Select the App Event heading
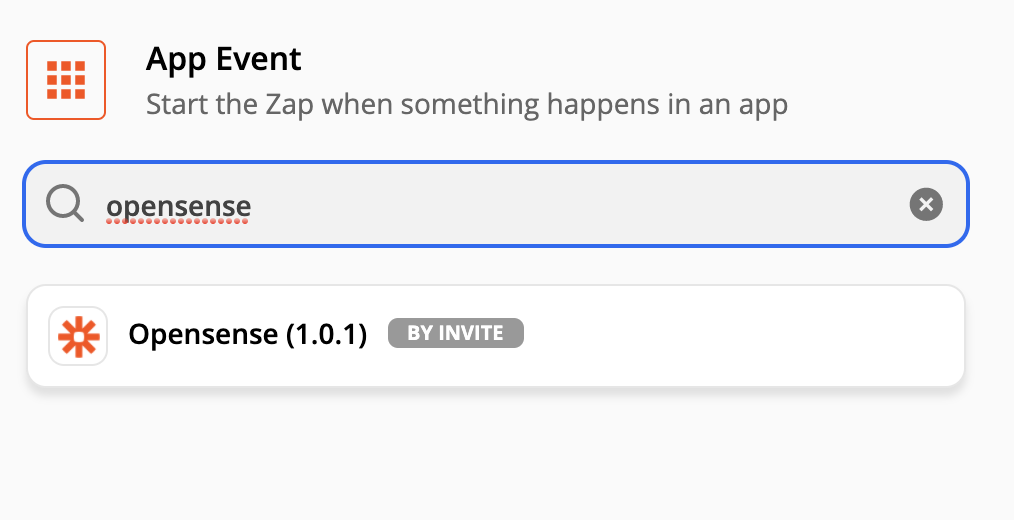Viewport: 1014px width, 520px height. coord(224,59)
